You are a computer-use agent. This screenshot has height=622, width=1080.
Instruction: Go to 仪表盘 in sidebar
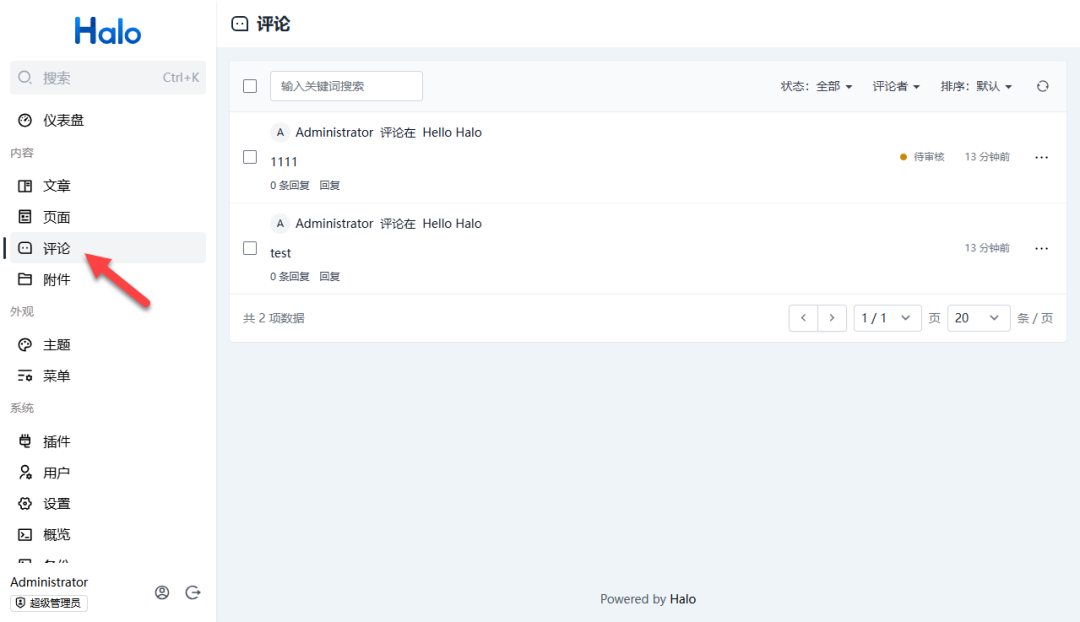point(107,120)
